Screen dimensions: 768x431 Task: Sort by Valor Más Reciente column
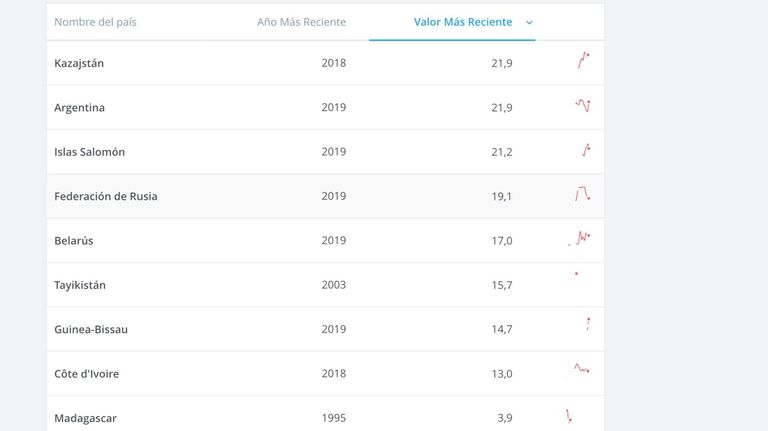pyautogui.click(x=463, y=22)
